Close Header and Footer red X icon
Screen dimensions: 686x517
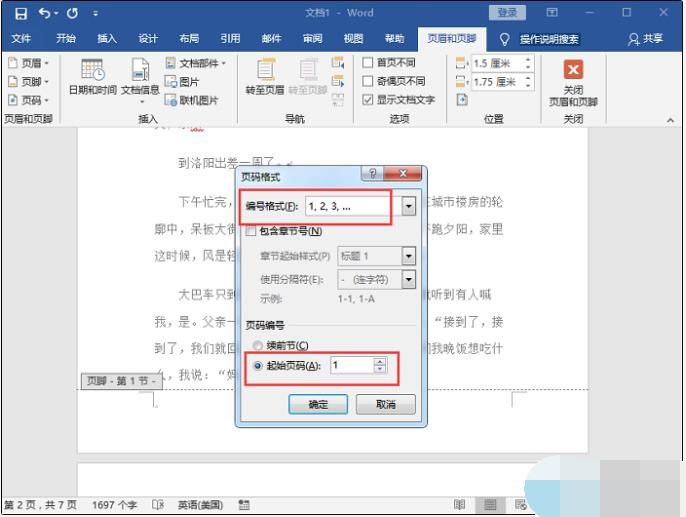[x=573, y=71]
